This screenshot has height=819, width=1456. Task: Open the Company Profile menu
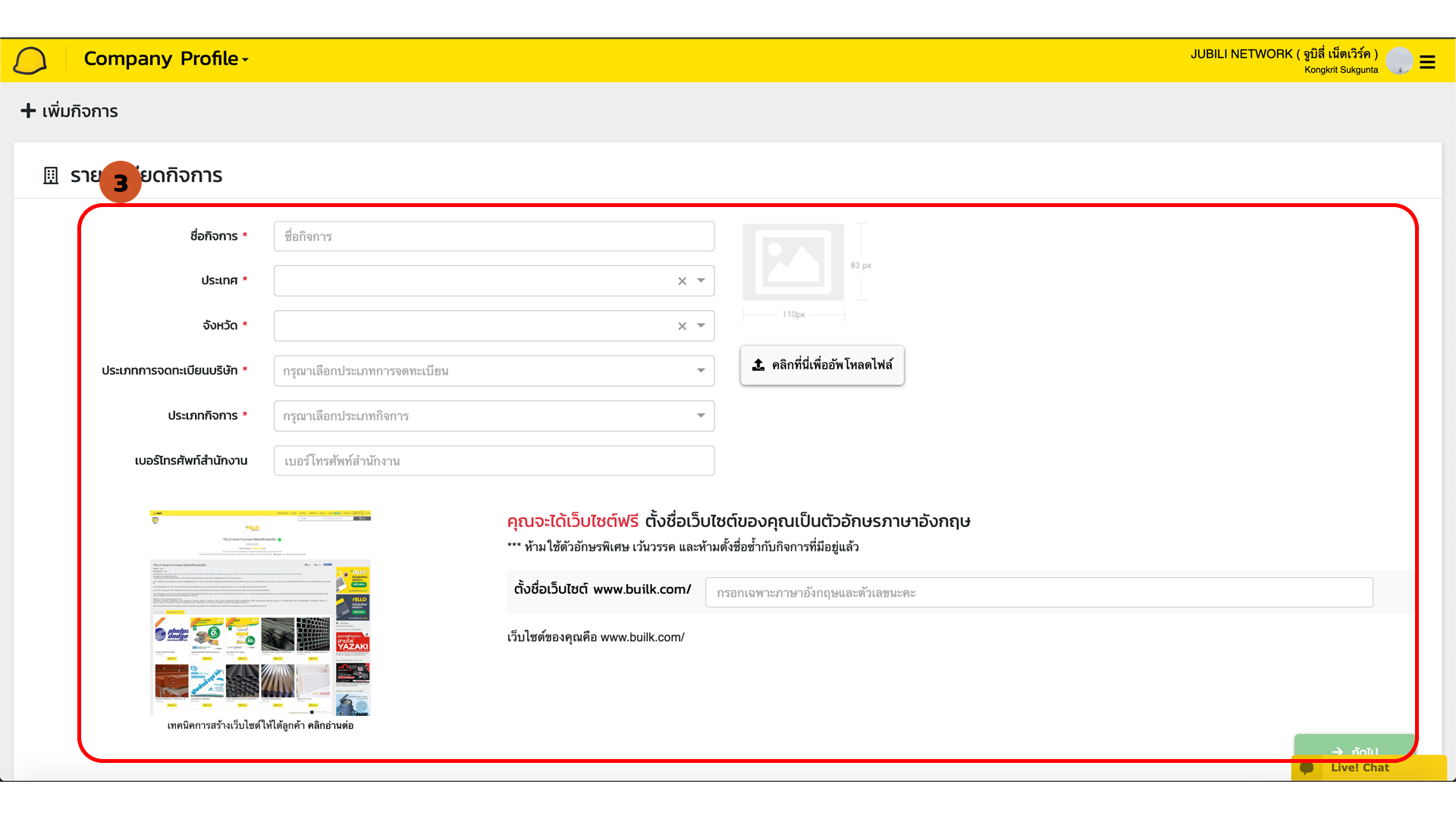pyautogui.click(x=166, y=59)
